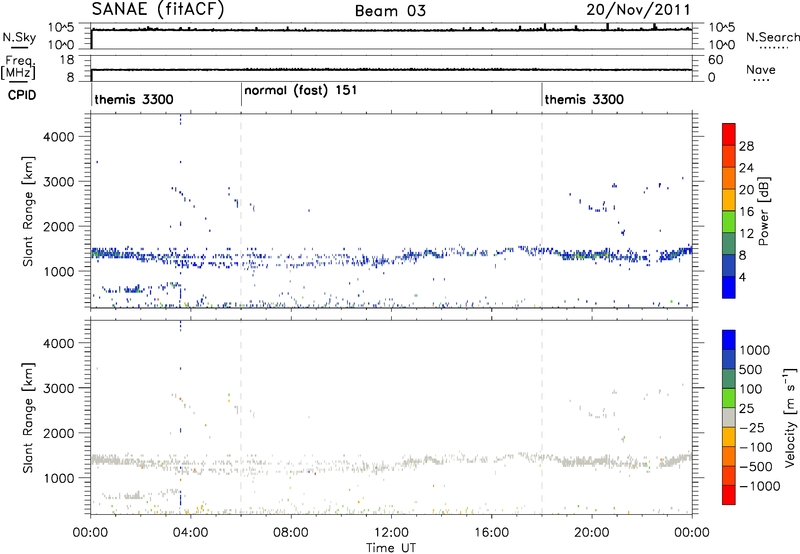Click the 60 Nave axis value
The height and width of the screenshot is (554, 800).
(715, 60)
